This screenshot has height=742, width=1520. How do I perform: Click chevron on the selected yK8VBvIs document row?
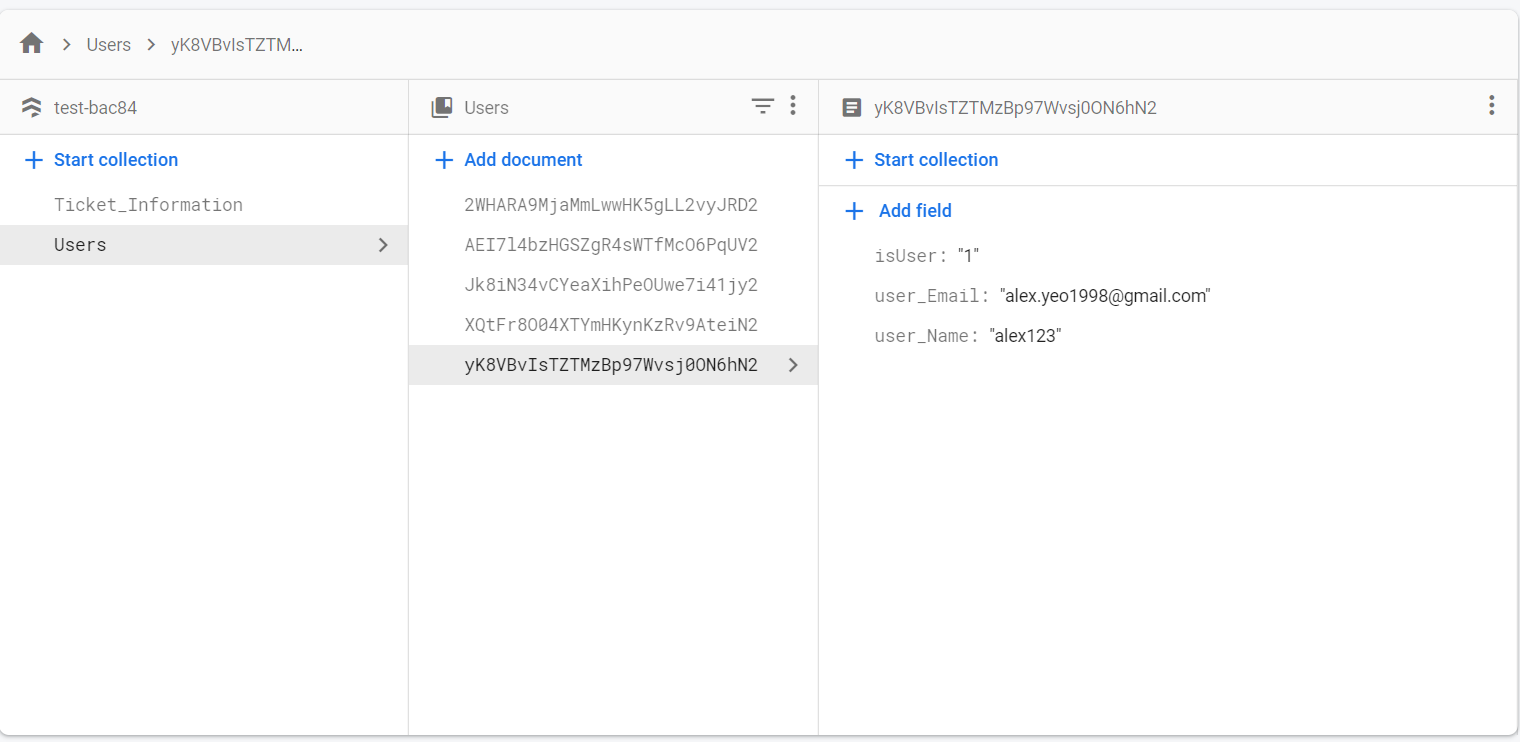coord(793,365)
